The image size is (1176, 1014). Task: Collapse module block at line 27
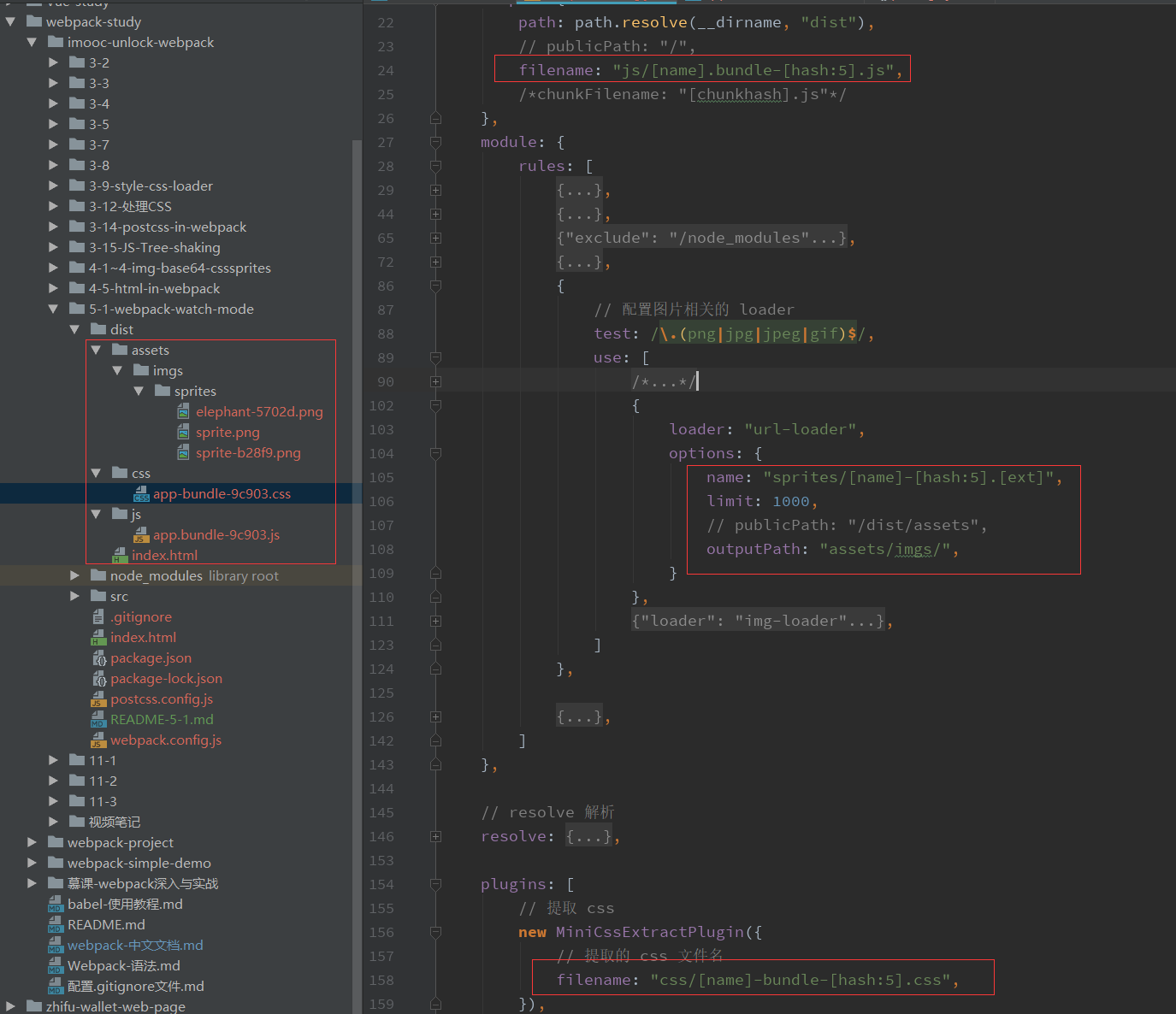(x=435, y=142)
